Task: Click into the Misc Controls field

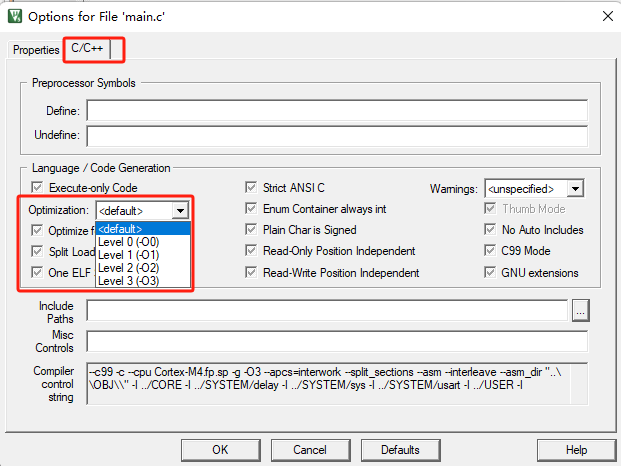Action: tap(337, 341)
